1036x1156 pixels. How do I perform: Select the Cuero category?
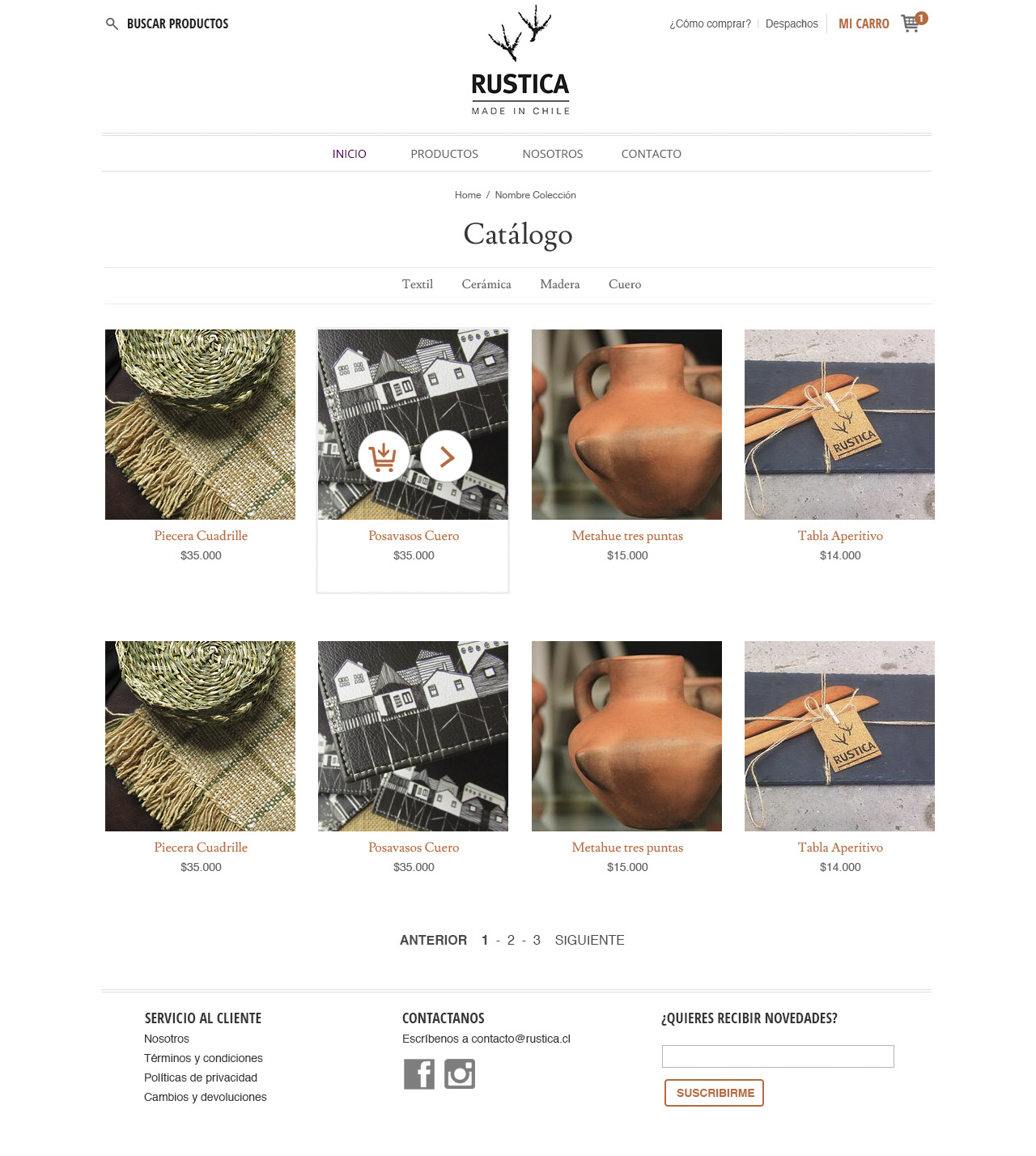(625, 284)
